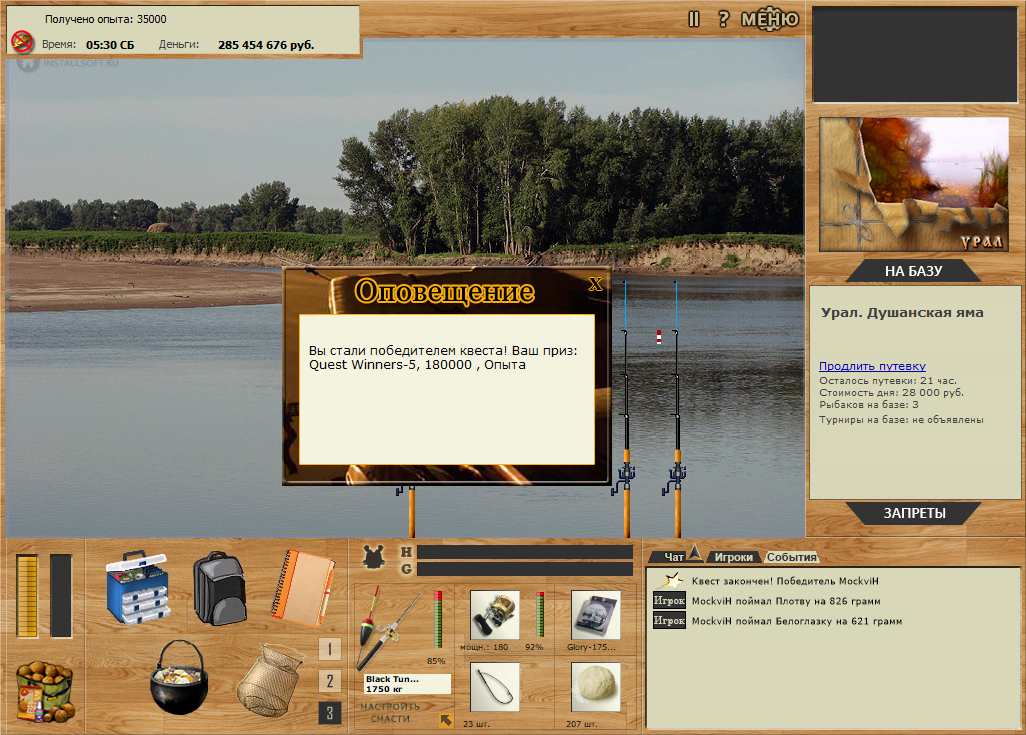This screenshot has width=1026, height=735.
Task: Click the Белоглазку на 621 грамм message
Action: pos(796,621)
